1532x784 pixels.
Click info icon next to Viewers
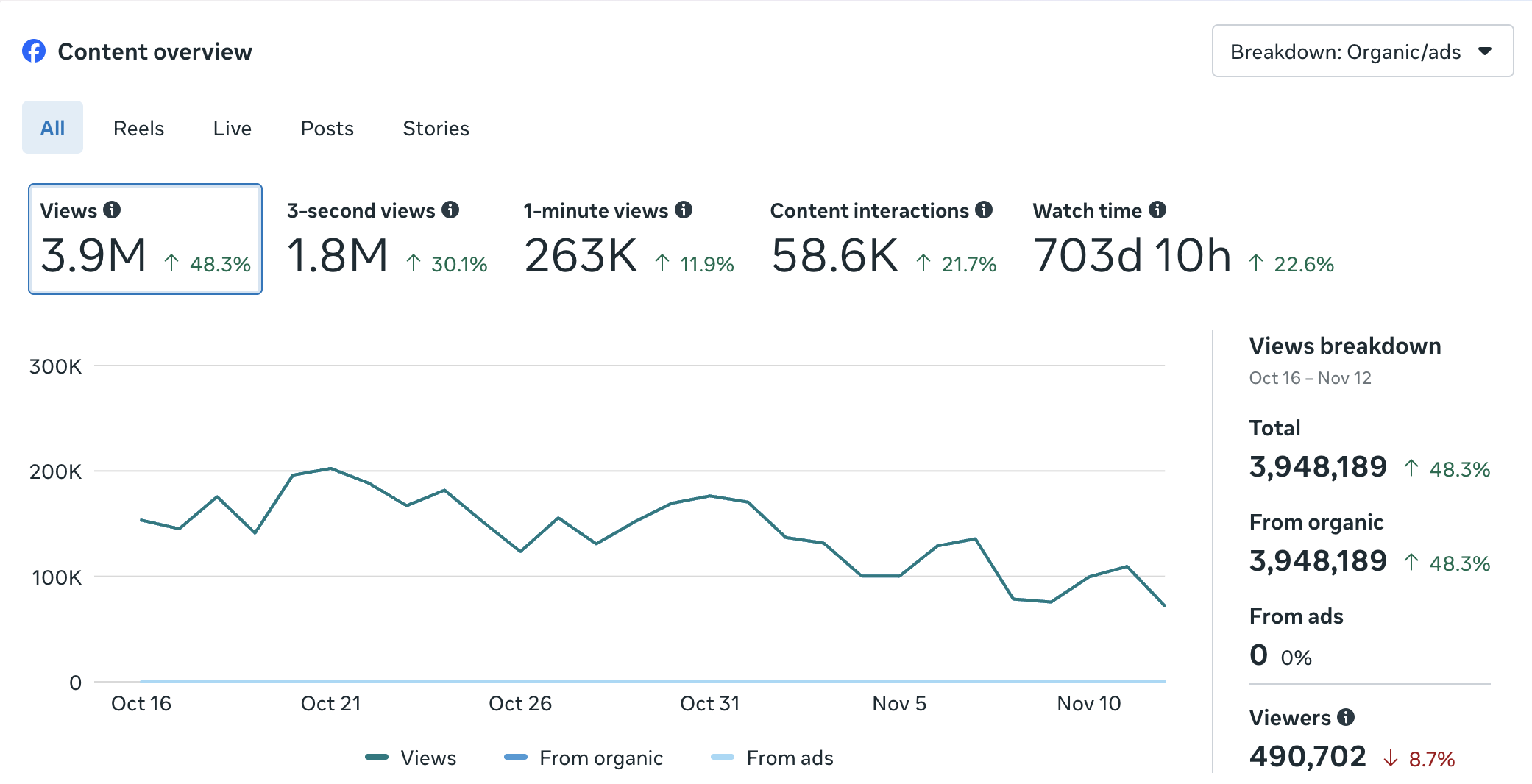[1346, 717]
